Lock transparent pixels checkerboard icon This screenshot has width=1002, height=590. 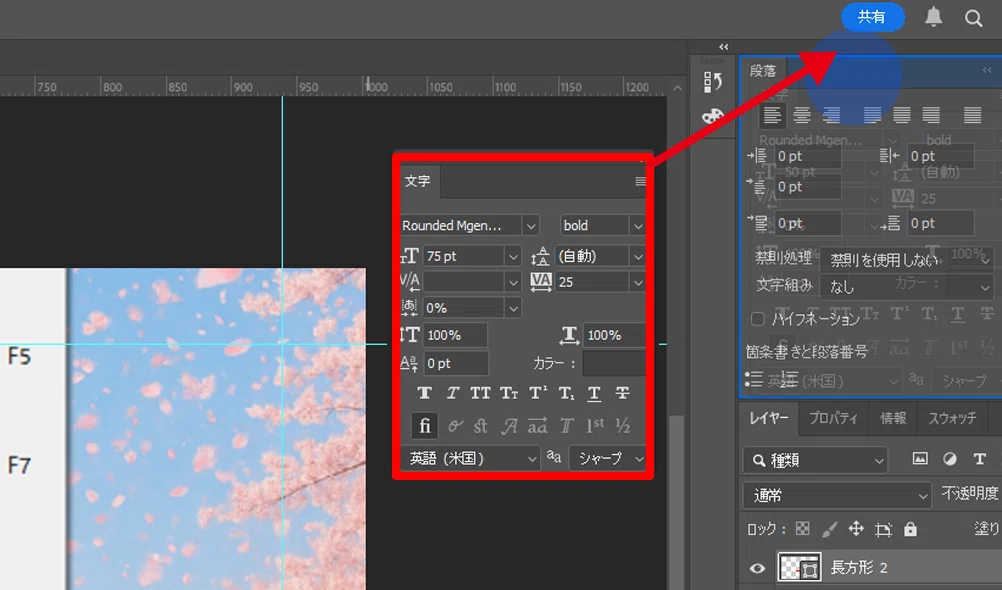coord(802,529)
